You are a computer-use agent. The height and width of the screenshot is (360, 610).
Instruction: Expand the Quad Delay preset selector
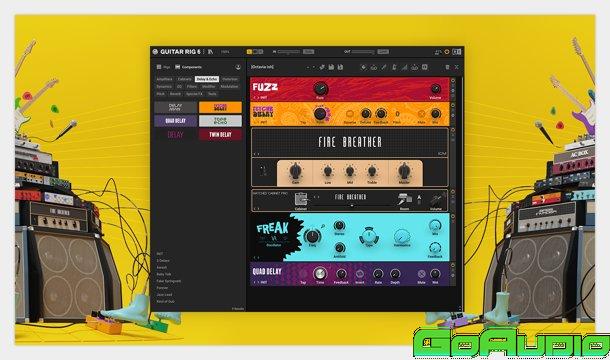pos(257,282)
